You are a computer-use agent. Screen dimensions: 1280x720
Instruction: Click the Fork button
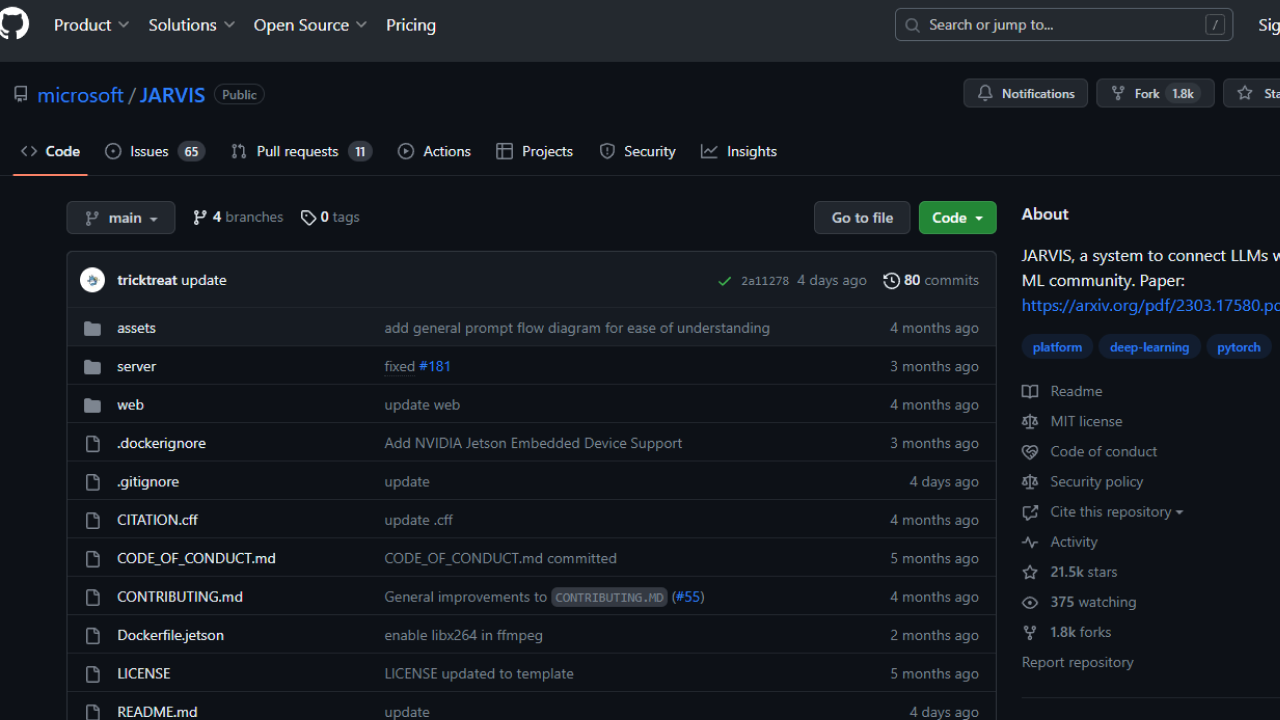point(1155,93)
